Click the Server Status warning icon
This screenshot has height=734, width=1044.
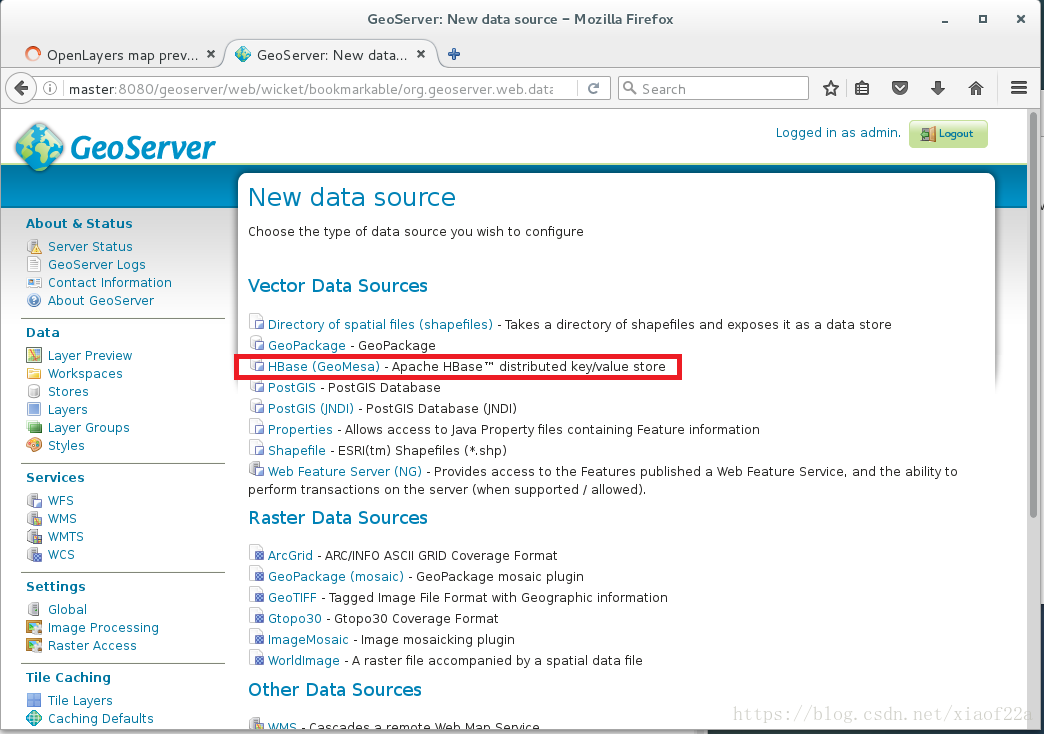[34, 246]
